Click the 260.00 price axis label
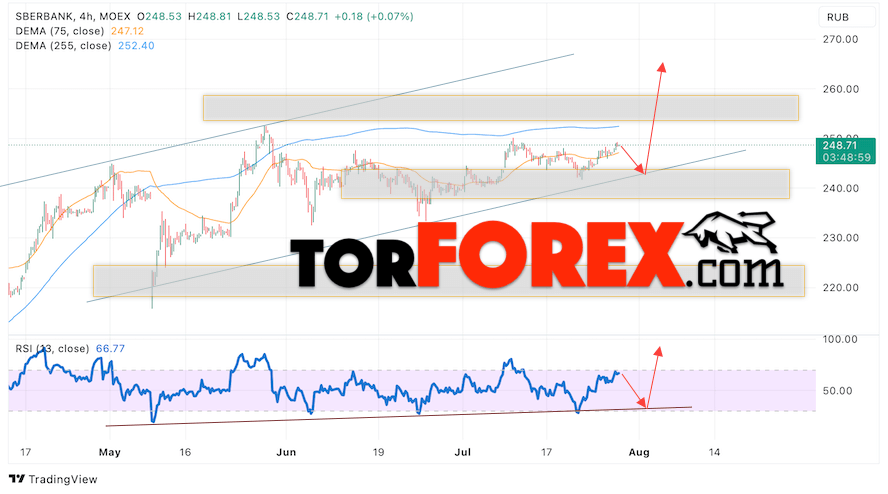888x494 pixels. (x=840, y=89)
